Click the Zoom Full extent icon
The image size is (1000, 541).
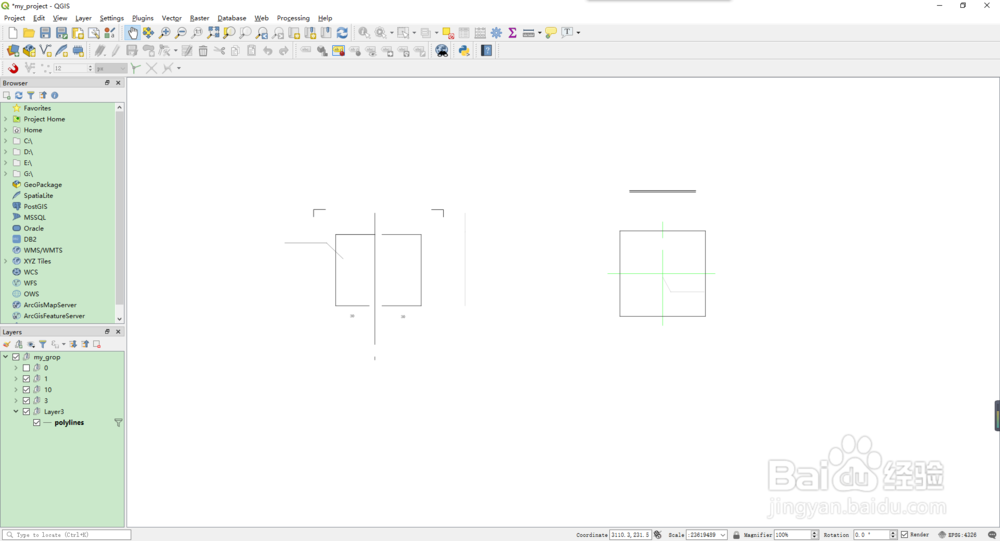tap(213, 33)
